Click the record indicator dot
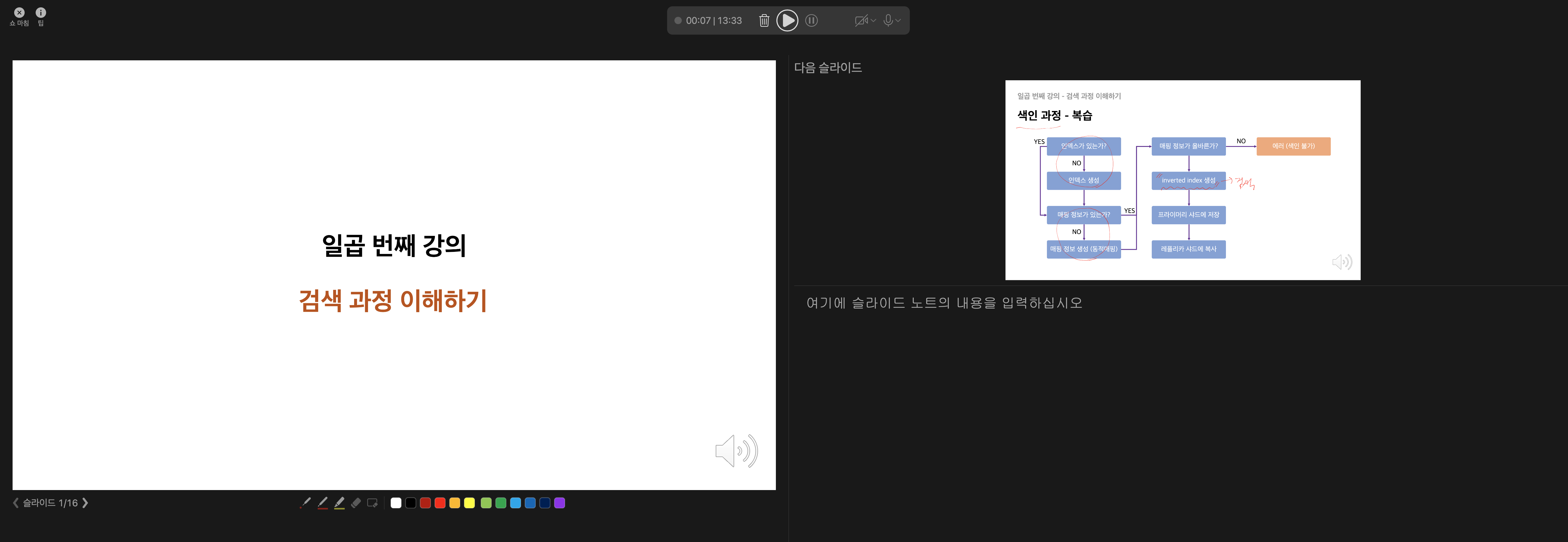Image resolution: width=1568 pixels, height=542 pixels. [678, 21]
